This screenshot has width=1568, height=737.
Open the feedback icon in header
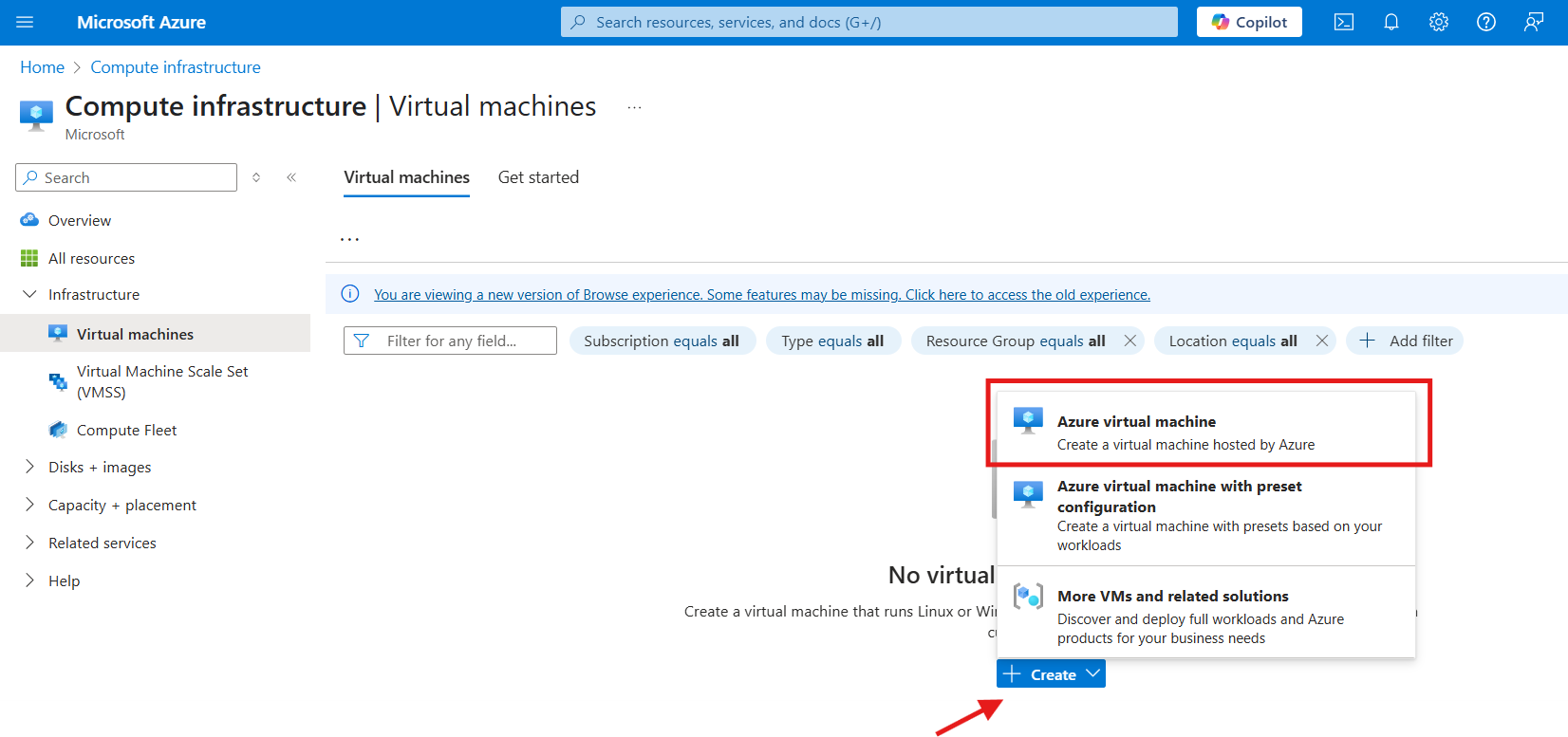(x=1534, y=22)
